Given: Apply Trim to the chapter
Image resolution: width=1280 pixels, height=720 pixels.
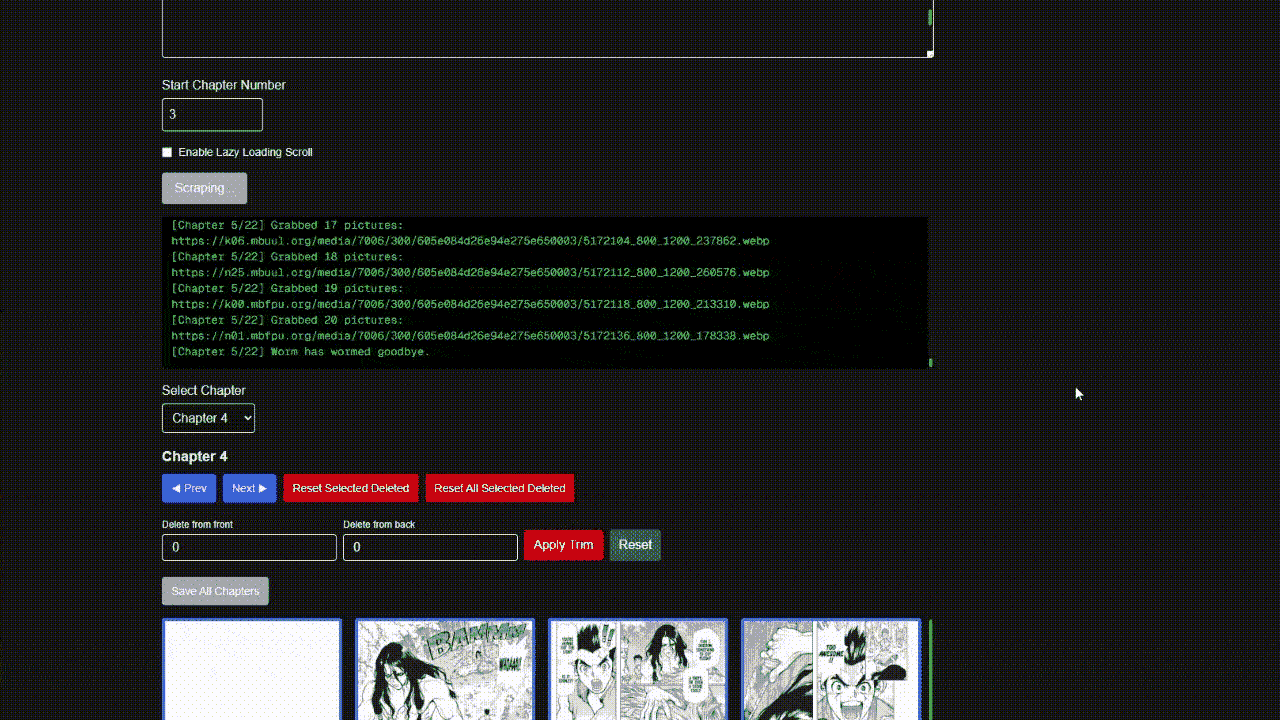Looking at the screenshot, I should tap(563, 545).
